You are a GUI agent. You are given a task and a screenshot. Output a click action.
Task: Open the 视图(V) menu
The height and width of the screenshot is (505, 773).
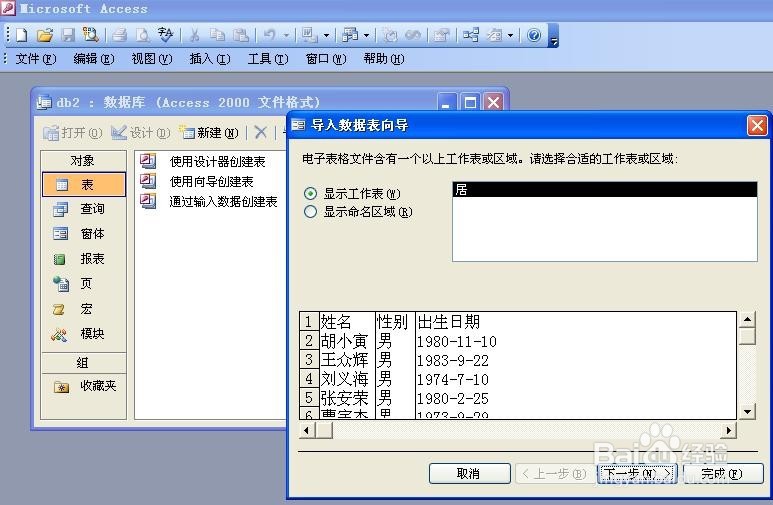152,59
